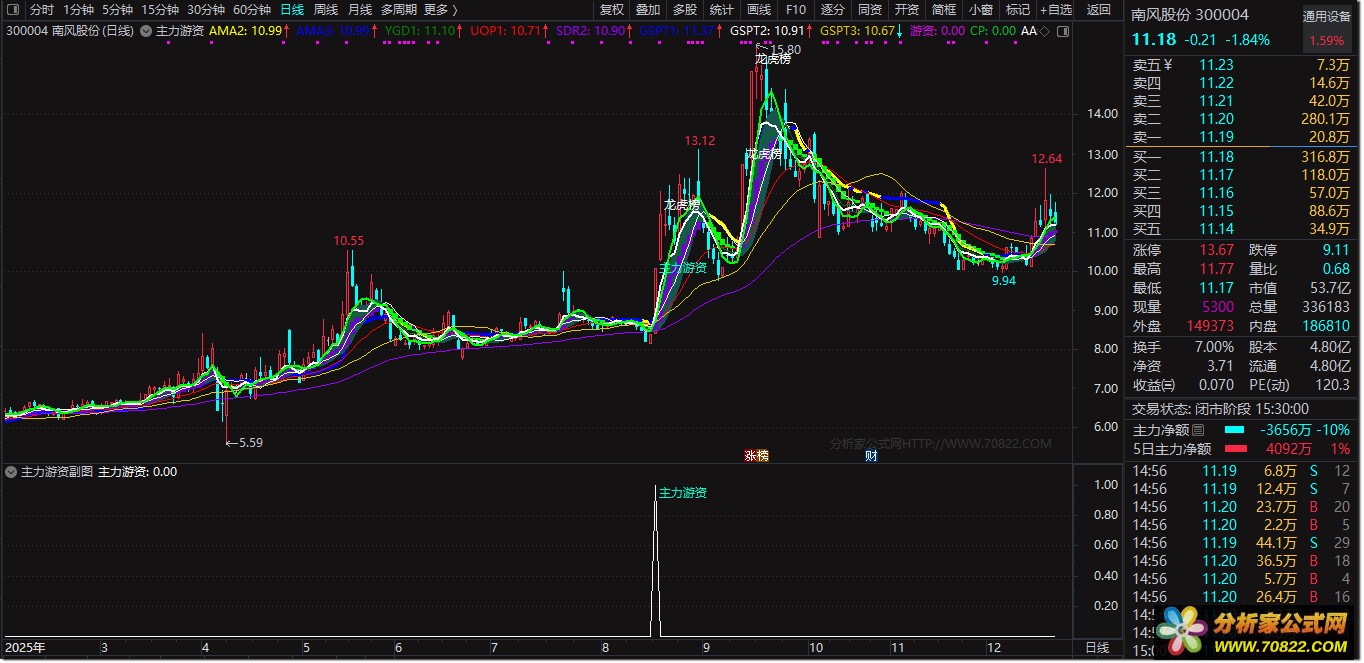Click the 2025年 label on time axis
Screen dimensions: 1364x663
click(25, 648)
